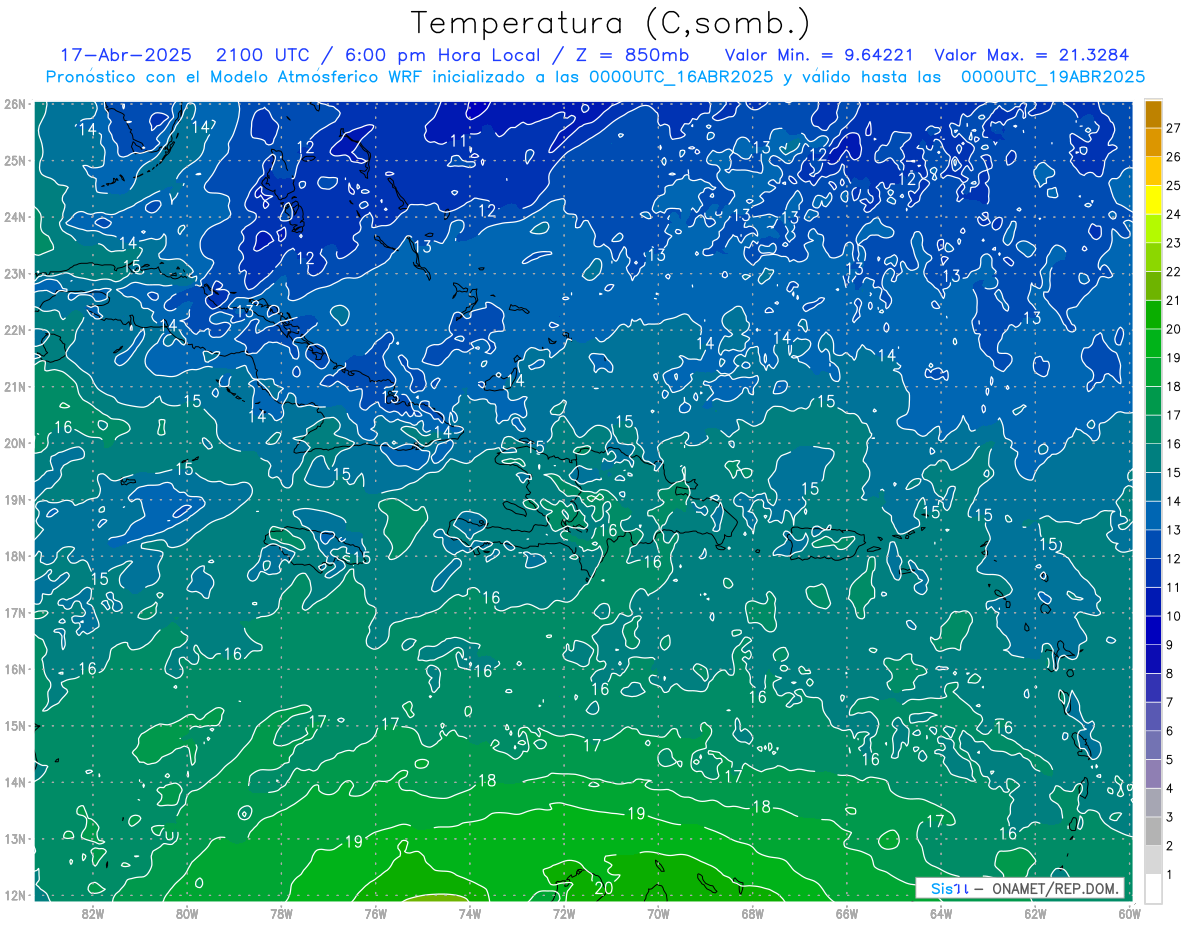Click the '26N' latitude axis label
1200x927 pixels.
[14, 104]
